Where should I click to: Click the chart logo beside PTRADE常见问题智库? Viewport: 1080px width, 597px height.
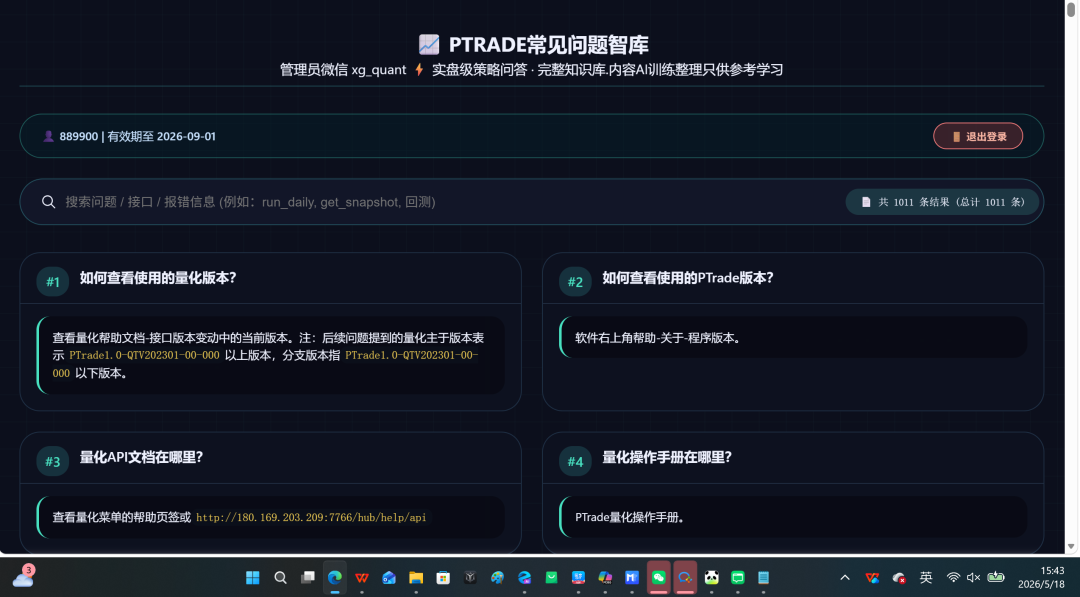[428, 45]
